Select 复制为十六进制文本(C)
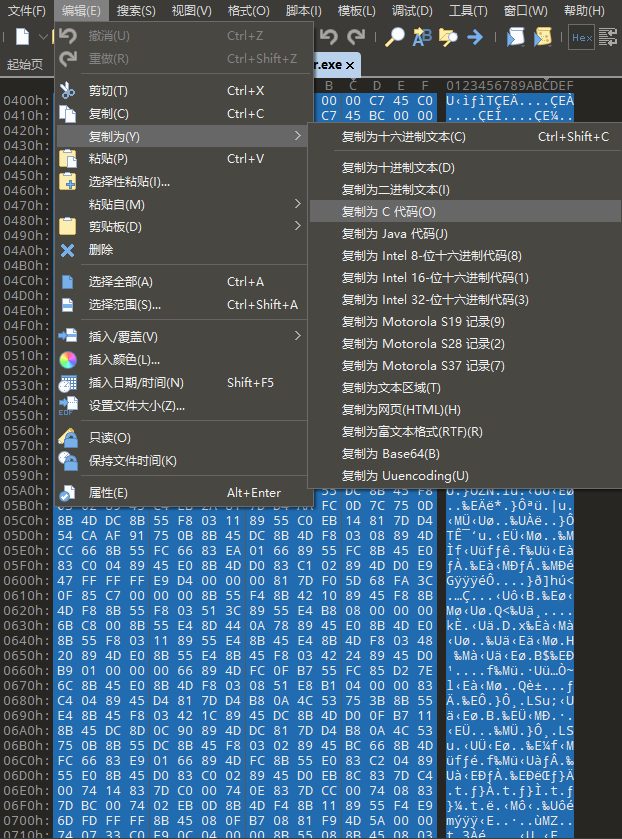 pyautogui.click(x=465, y=137)
